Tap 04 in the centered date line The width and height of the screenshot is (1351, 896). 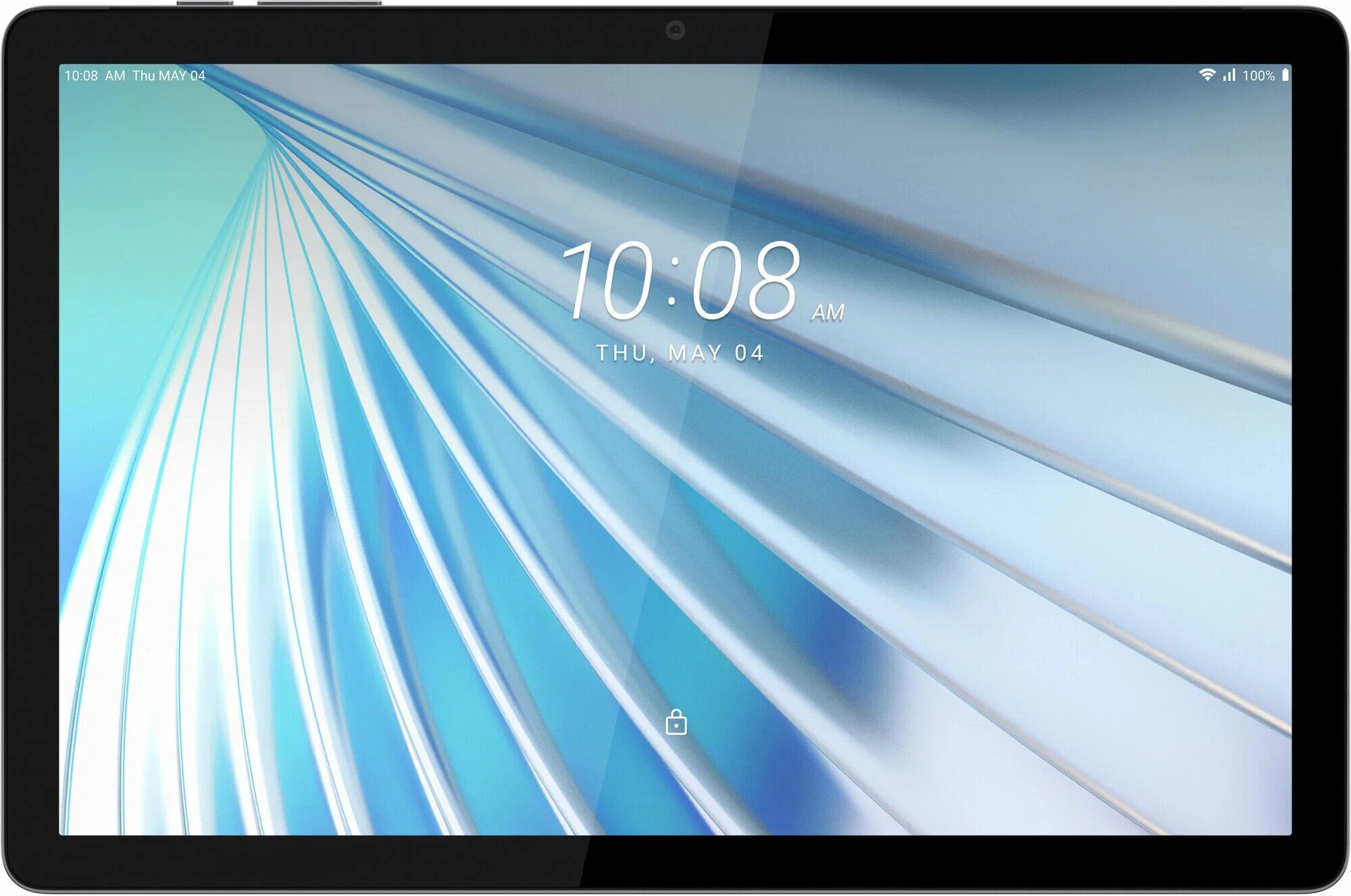pos(749,352)
